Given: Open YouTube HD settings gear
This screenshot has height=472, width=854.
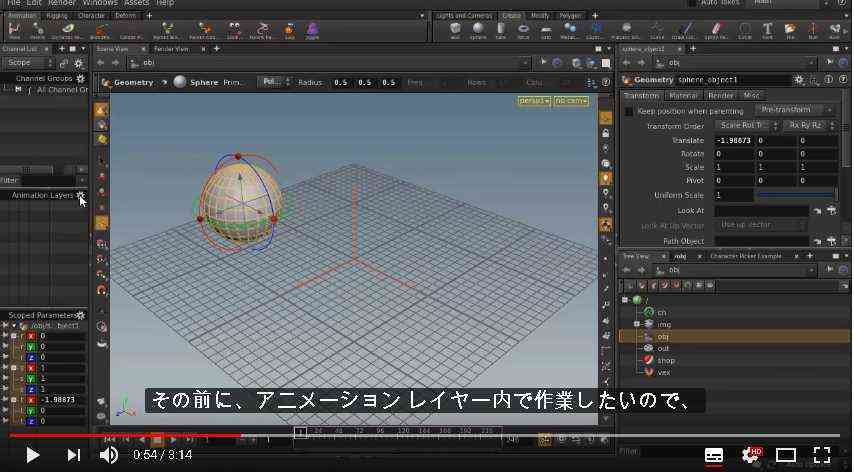Looking at the screenshot, I should click(x=752, y=455).
